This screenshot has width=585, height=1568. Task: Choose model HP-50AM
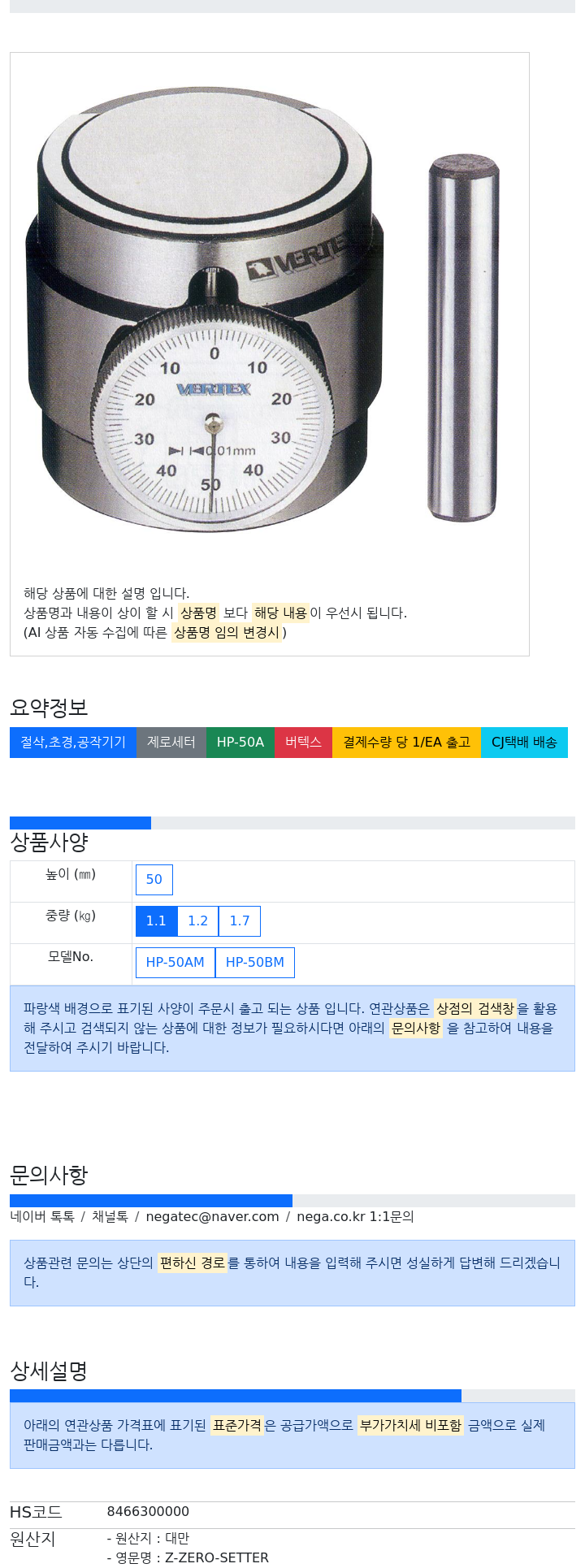175,963
